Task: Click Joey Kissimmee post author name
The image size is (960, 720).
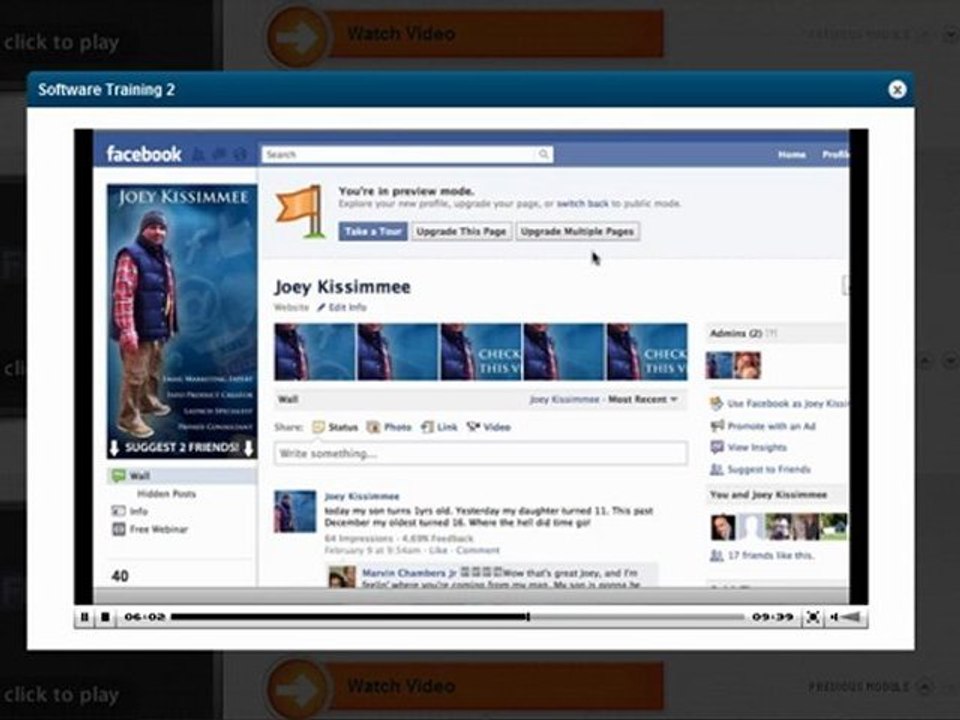Action: coord(362,497)
